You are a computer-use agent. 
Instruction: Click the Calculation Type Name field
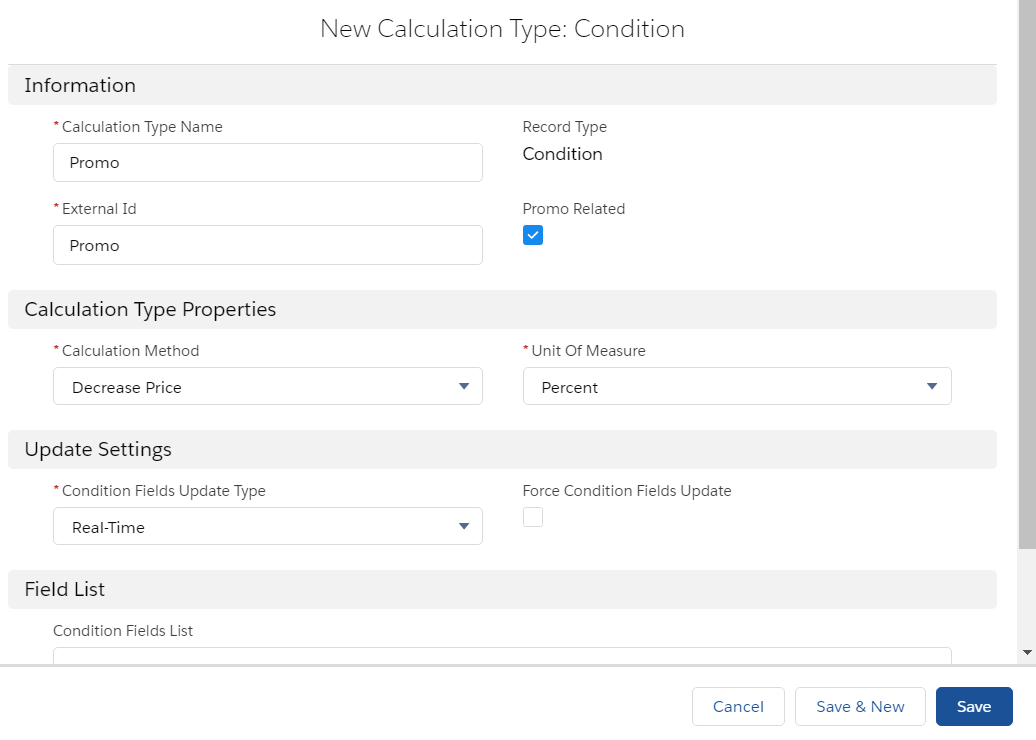267,163
